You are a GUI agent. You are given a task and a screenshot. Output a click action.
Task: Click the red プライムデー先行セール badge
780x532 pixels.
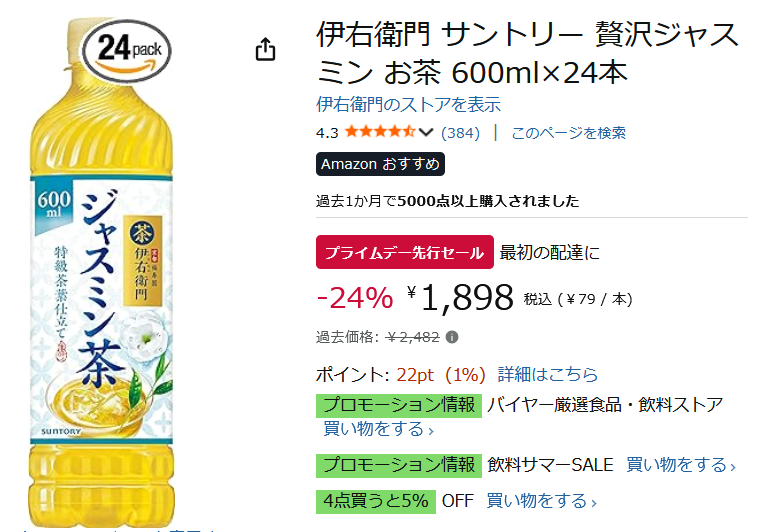tap(404, 253)
